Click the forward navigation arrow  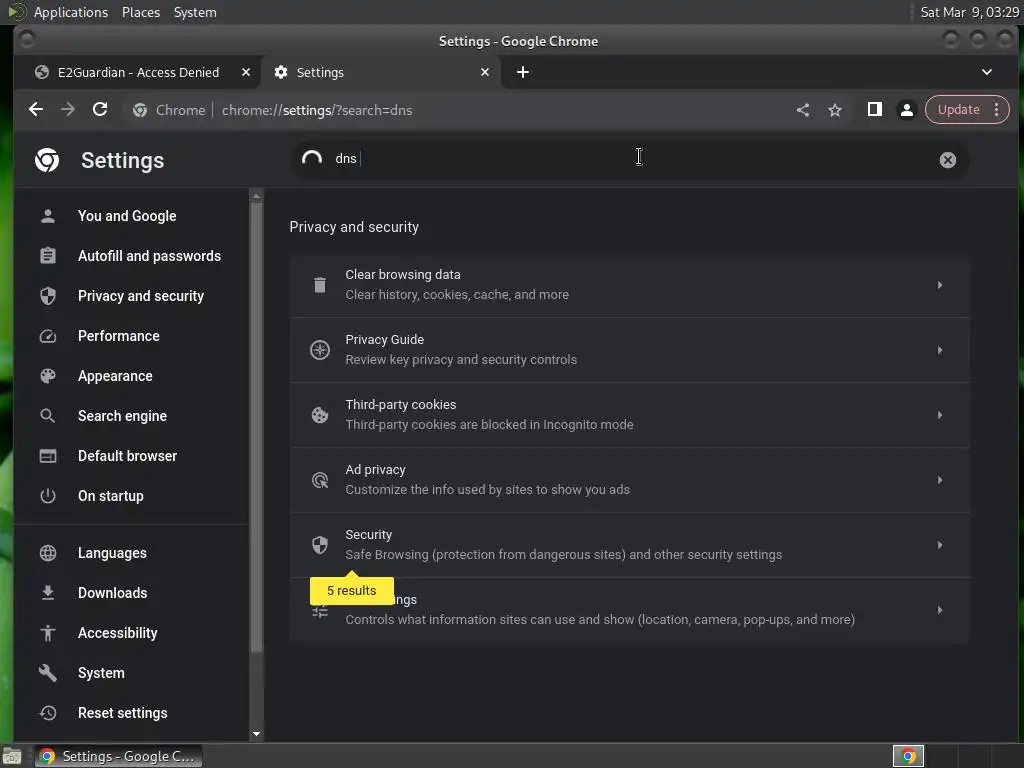(68, 110)
